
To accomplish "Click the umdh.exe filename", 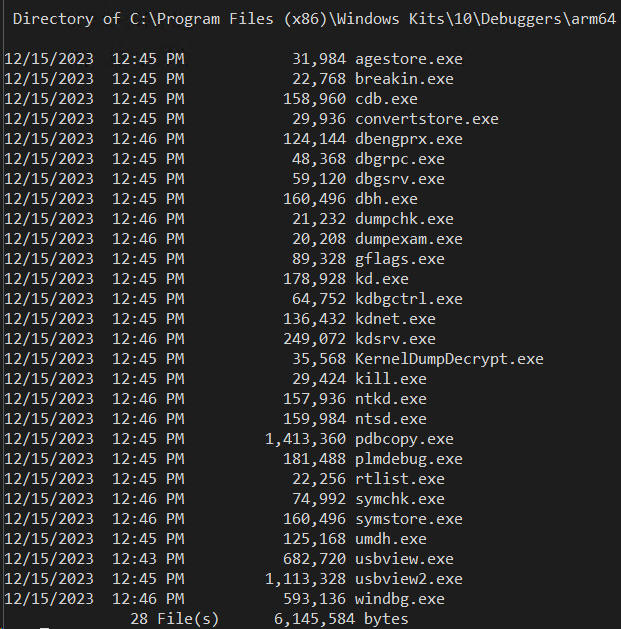I will tap(390, 539).
